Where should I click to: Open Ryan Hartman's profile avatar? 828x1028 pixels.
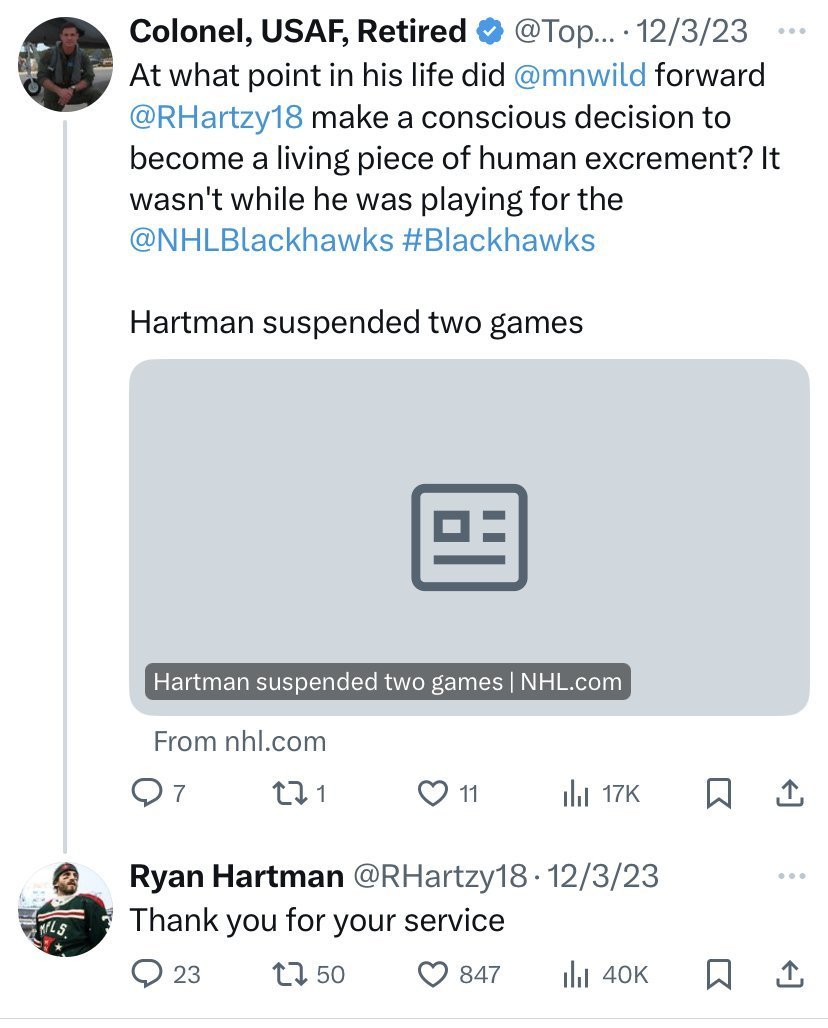[65, 909]
